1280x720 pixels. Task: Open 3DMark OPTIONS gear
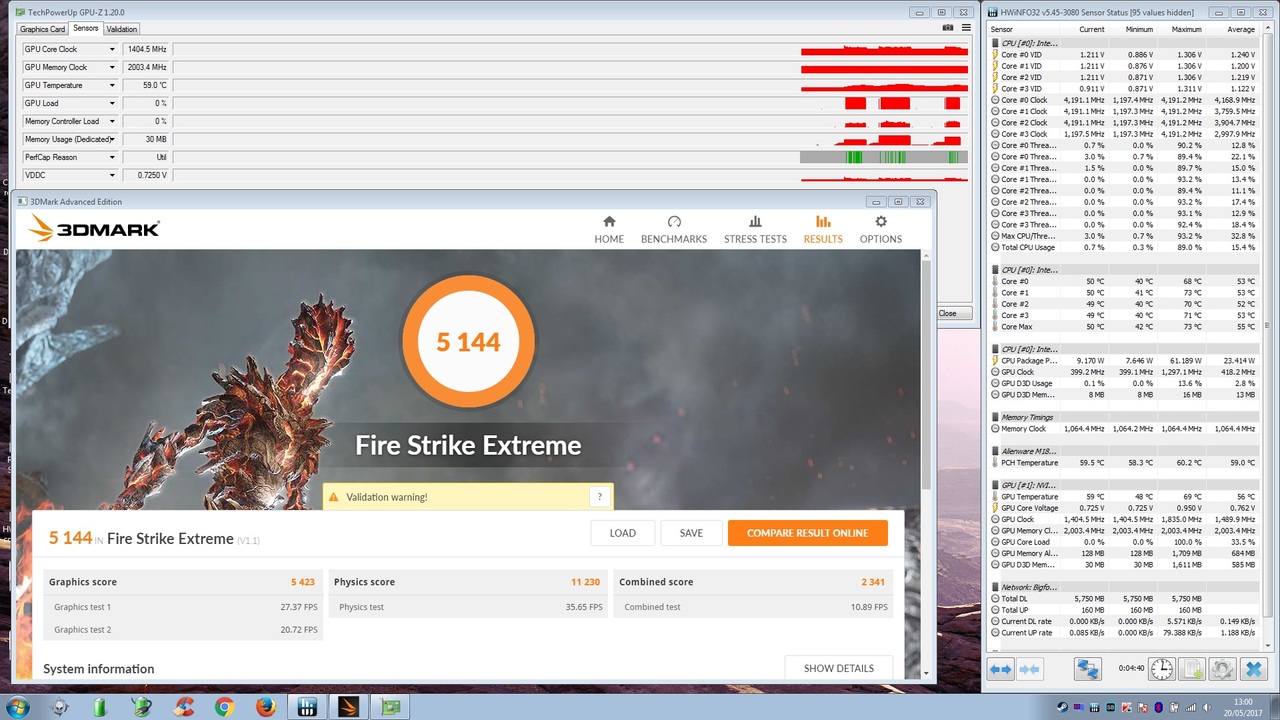coord(881,230)
